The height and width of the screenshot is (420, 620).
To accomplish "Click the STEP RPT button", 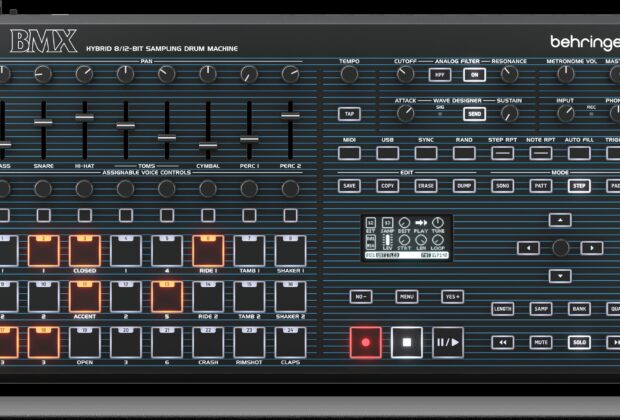I will click(503, 153).
